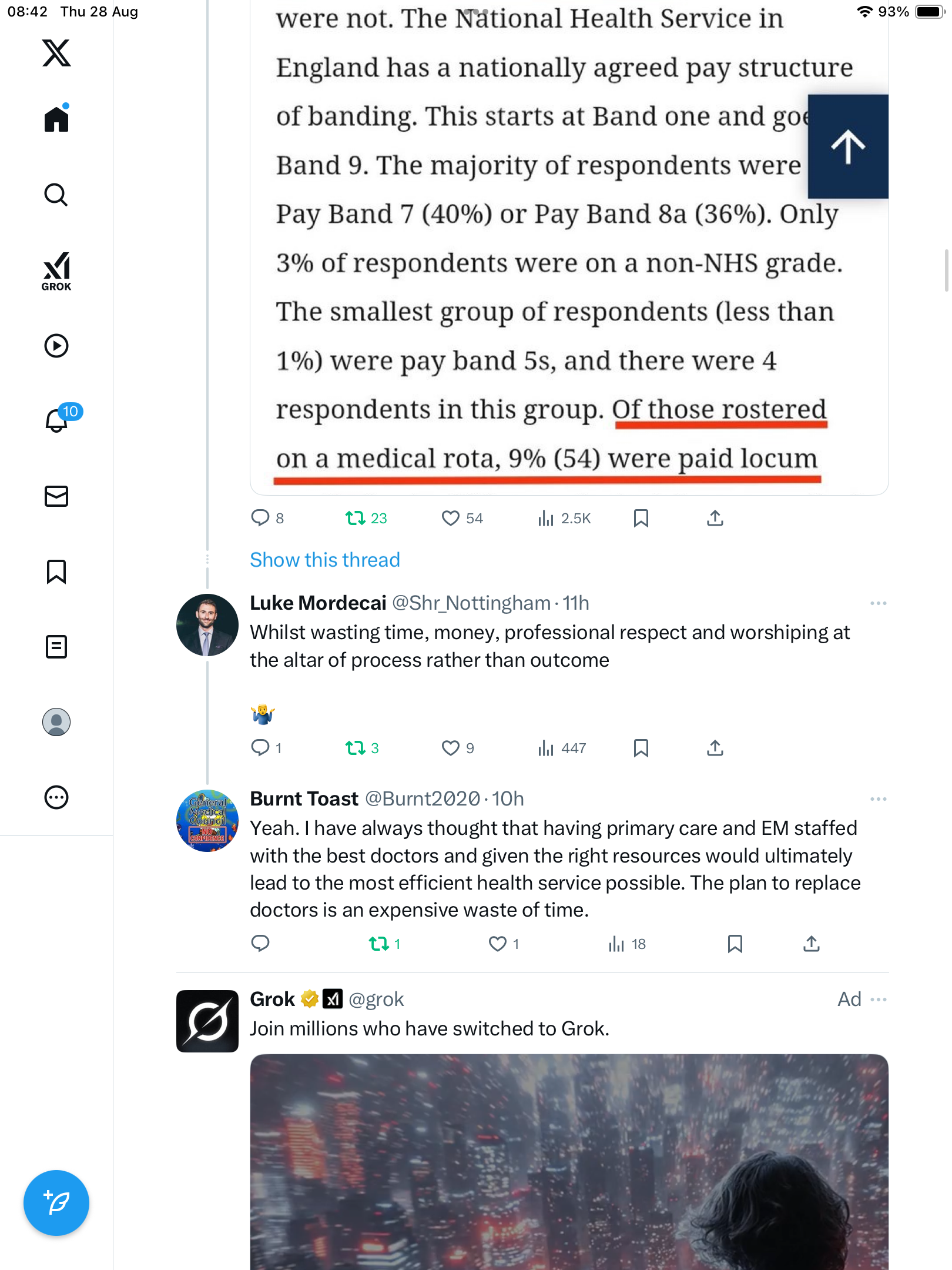Tap the compose new post button

coord(56,1202)
